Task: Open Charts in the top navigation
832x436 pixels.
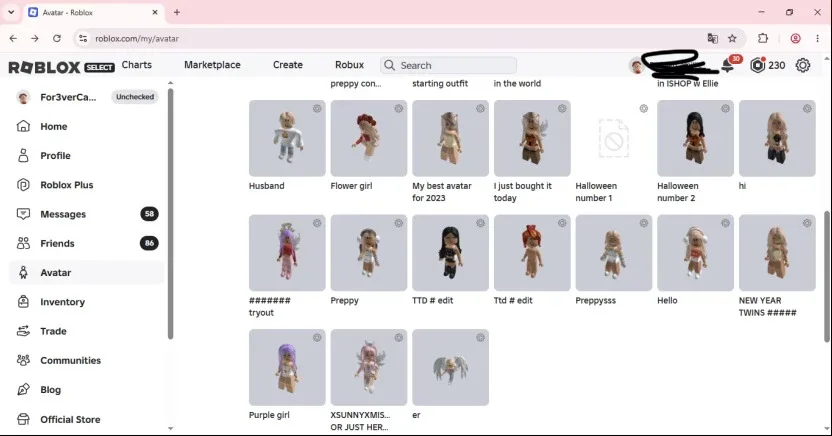Action: [x=136, y=65]
